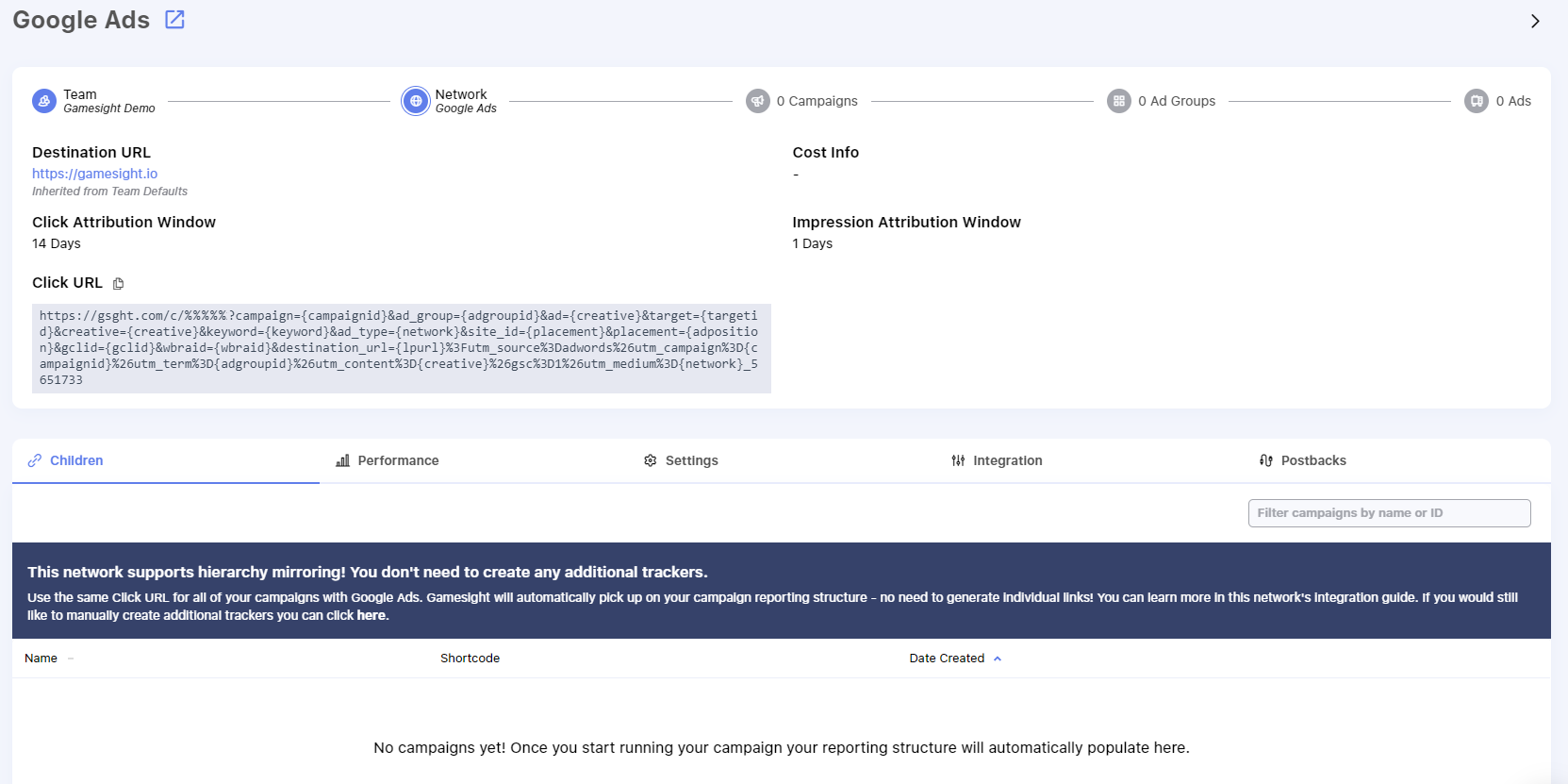Click the Date Created sort arrow icon

tap(998, 659)
